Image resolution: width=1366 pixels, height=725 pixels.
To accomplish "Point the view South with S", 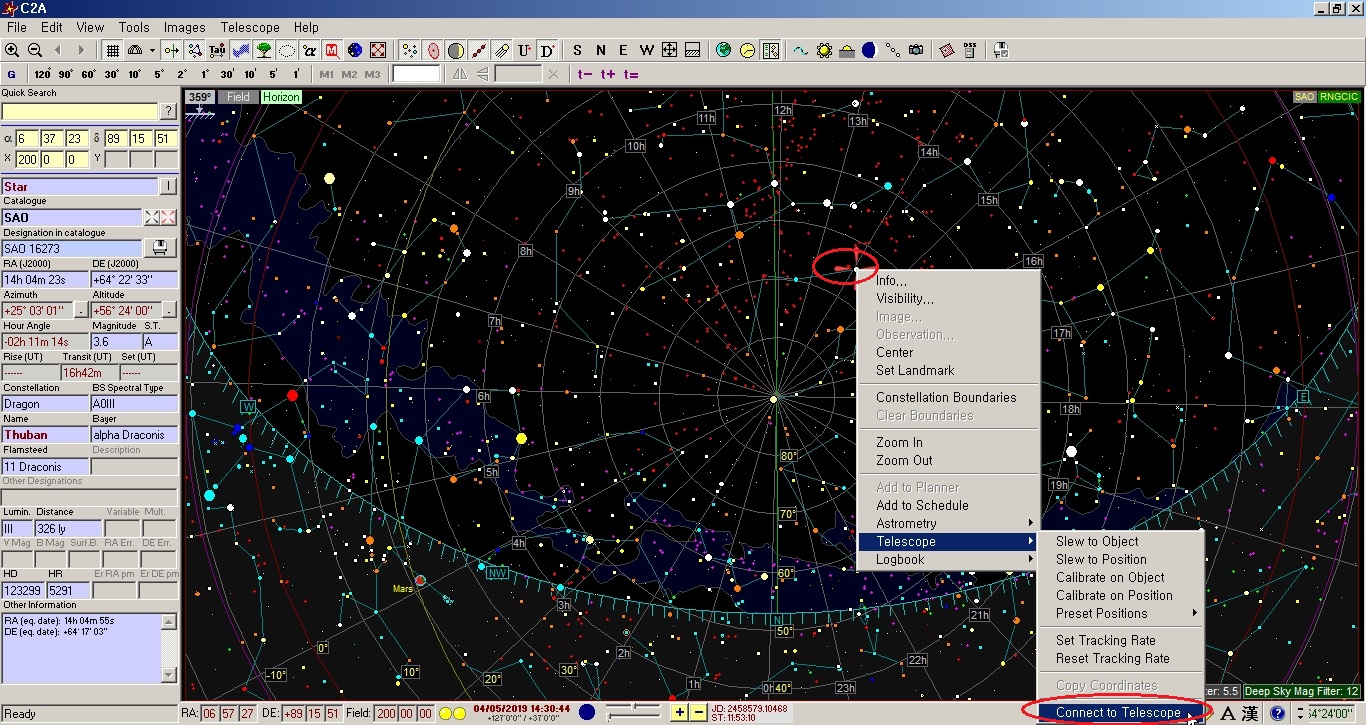I will tap(577, 50).
